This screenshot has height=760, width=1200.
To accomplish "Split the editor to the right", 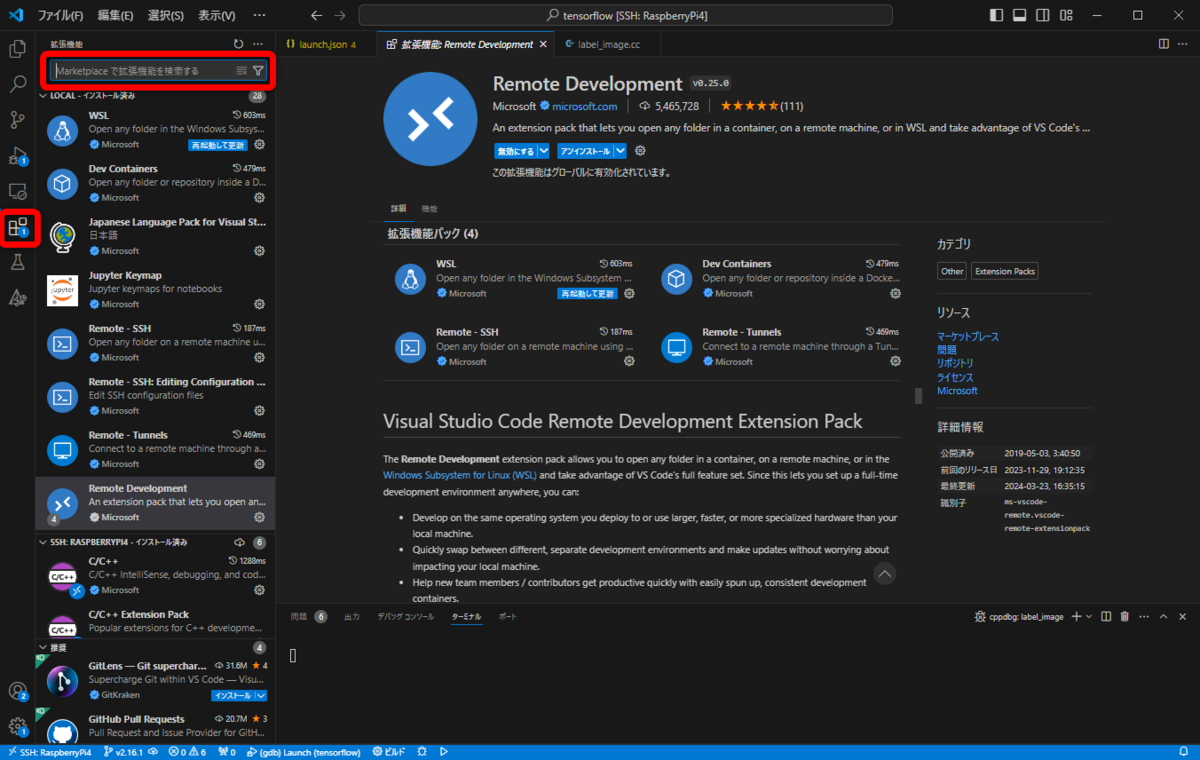I will (1163, 44).
